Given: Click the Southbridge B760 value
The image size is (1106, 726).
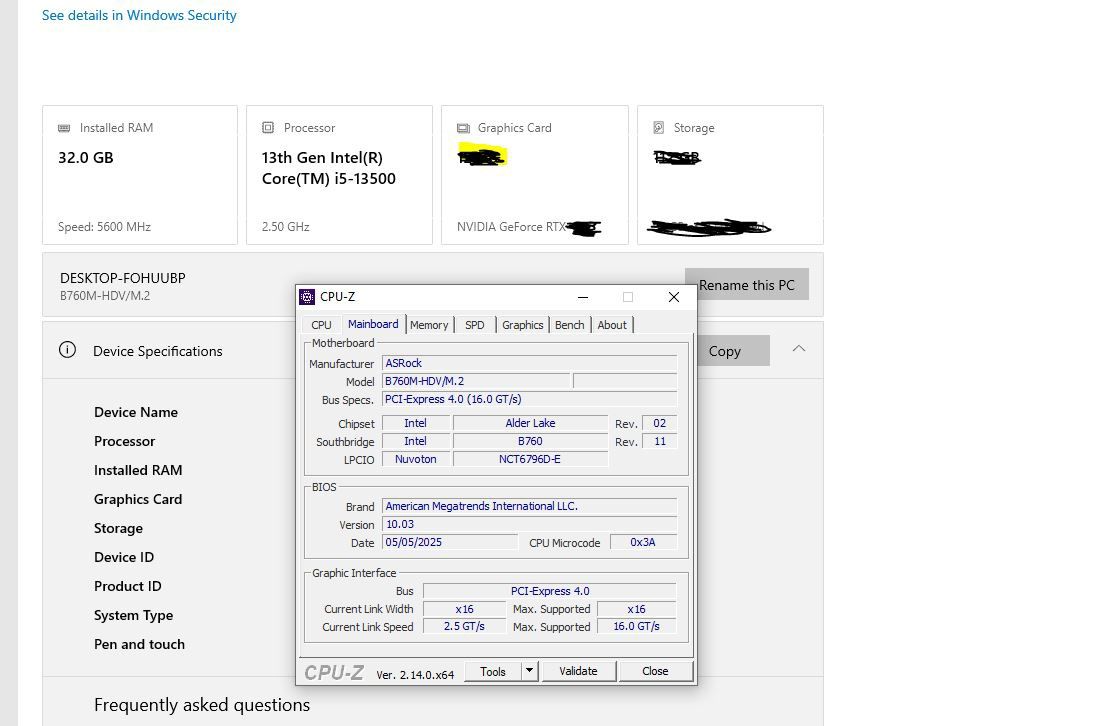Looking at the screenshot, I should coord(530,441).
